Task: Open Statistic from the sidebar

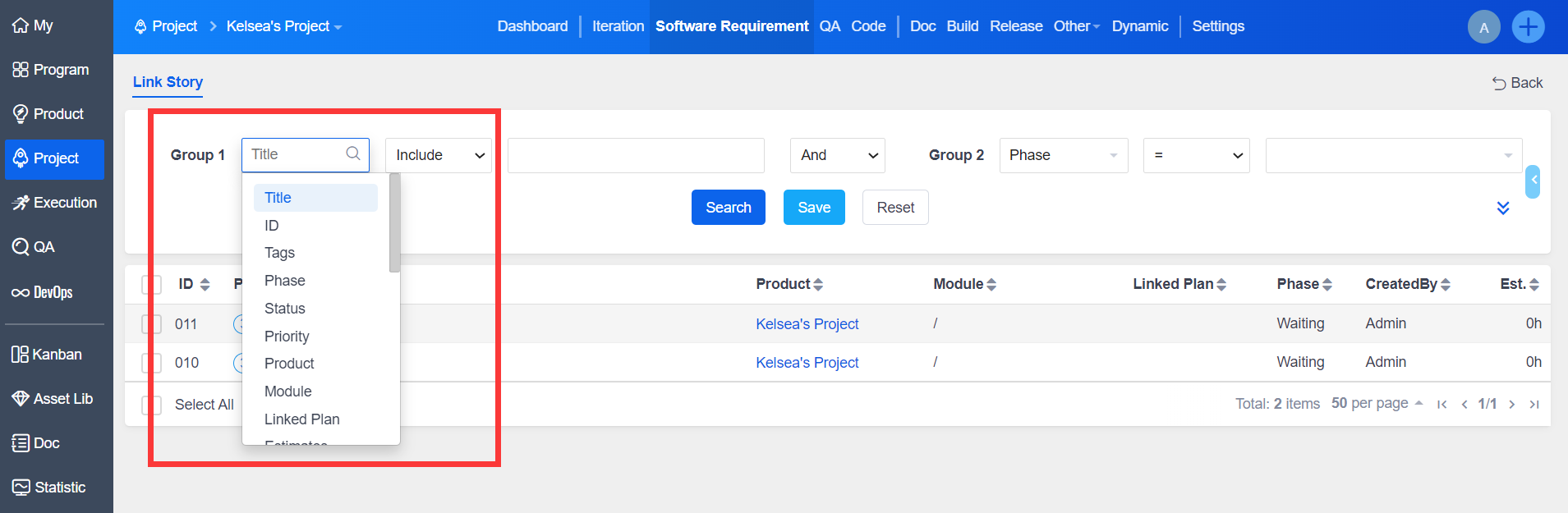Action: pos(49,488)
